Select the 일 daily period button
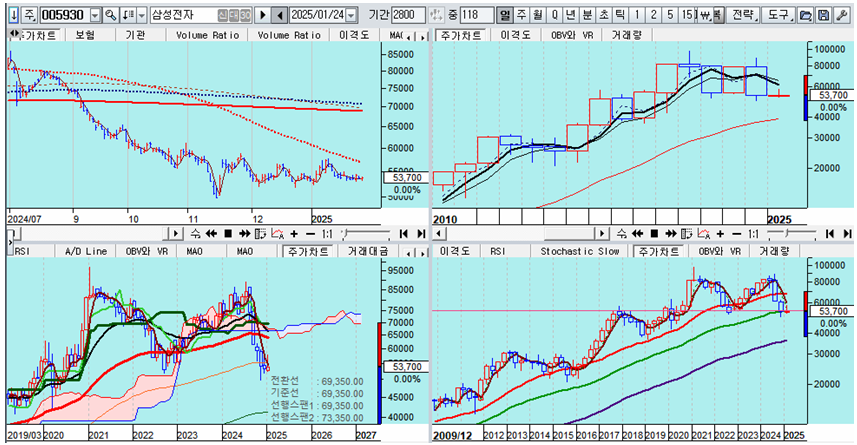857x445 pixels. click(505, 15)
